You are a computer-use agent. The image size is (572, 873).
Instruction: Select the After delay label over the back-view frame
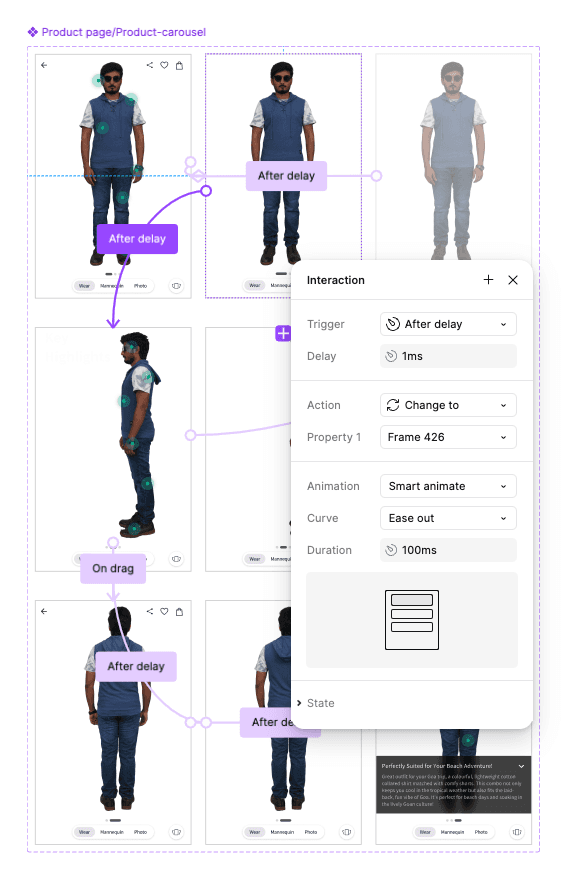click(x=136, y=666)
